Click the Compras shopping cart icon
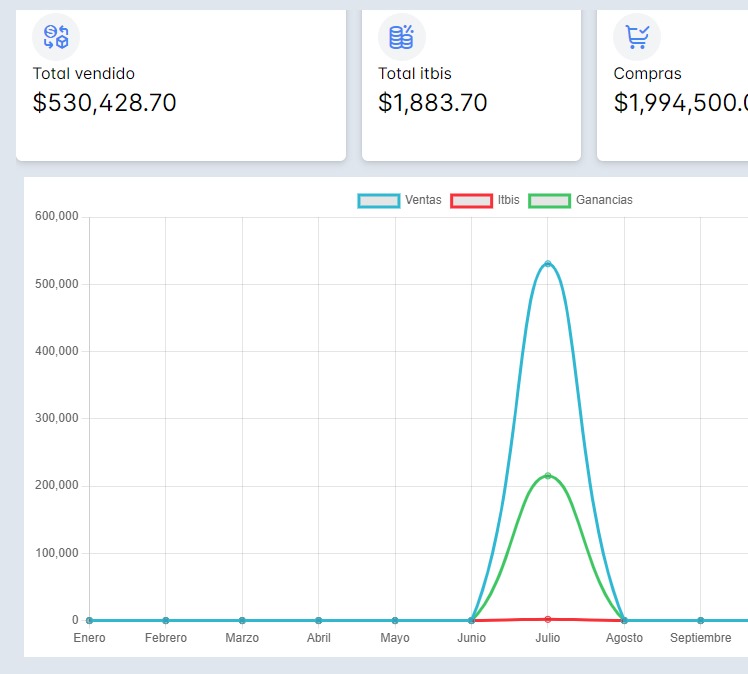This screenshot has height=674, width=748. pyautogui.click(x=637, y=38)
